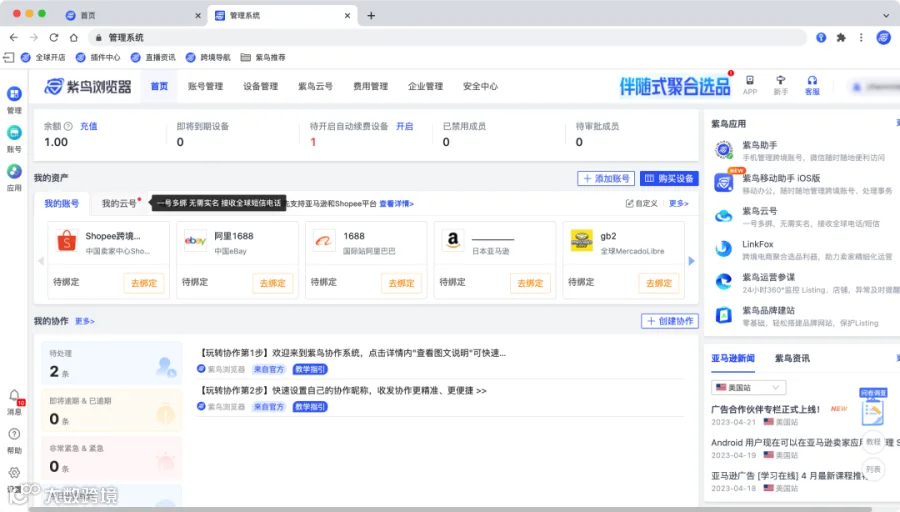Open the 安全中心 menu
900x512 pixels.
[480, 86]
